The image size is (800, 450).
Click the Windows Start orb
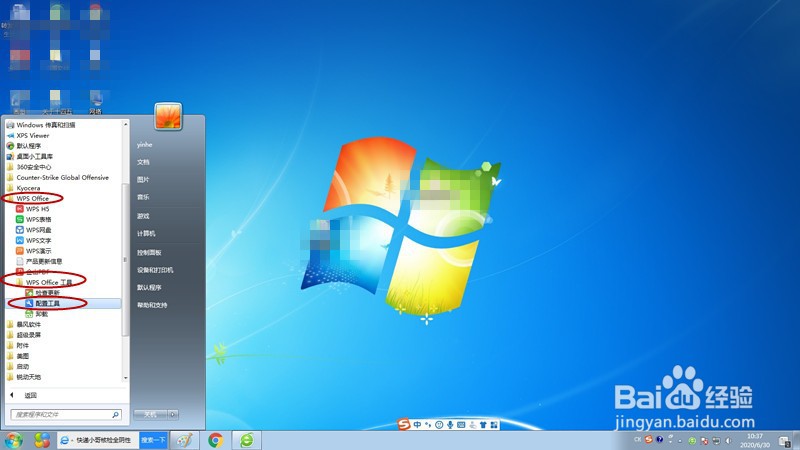(13, 440)
